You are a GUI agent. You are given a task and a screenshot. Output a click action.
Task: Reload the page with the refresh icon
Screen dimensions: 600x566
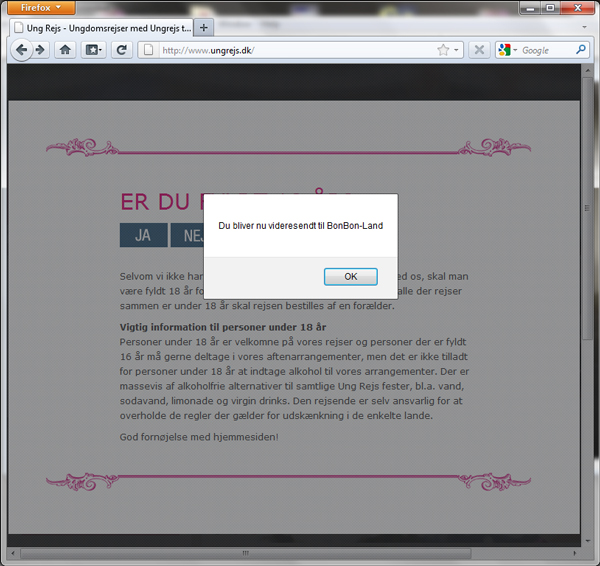(122, 50)
